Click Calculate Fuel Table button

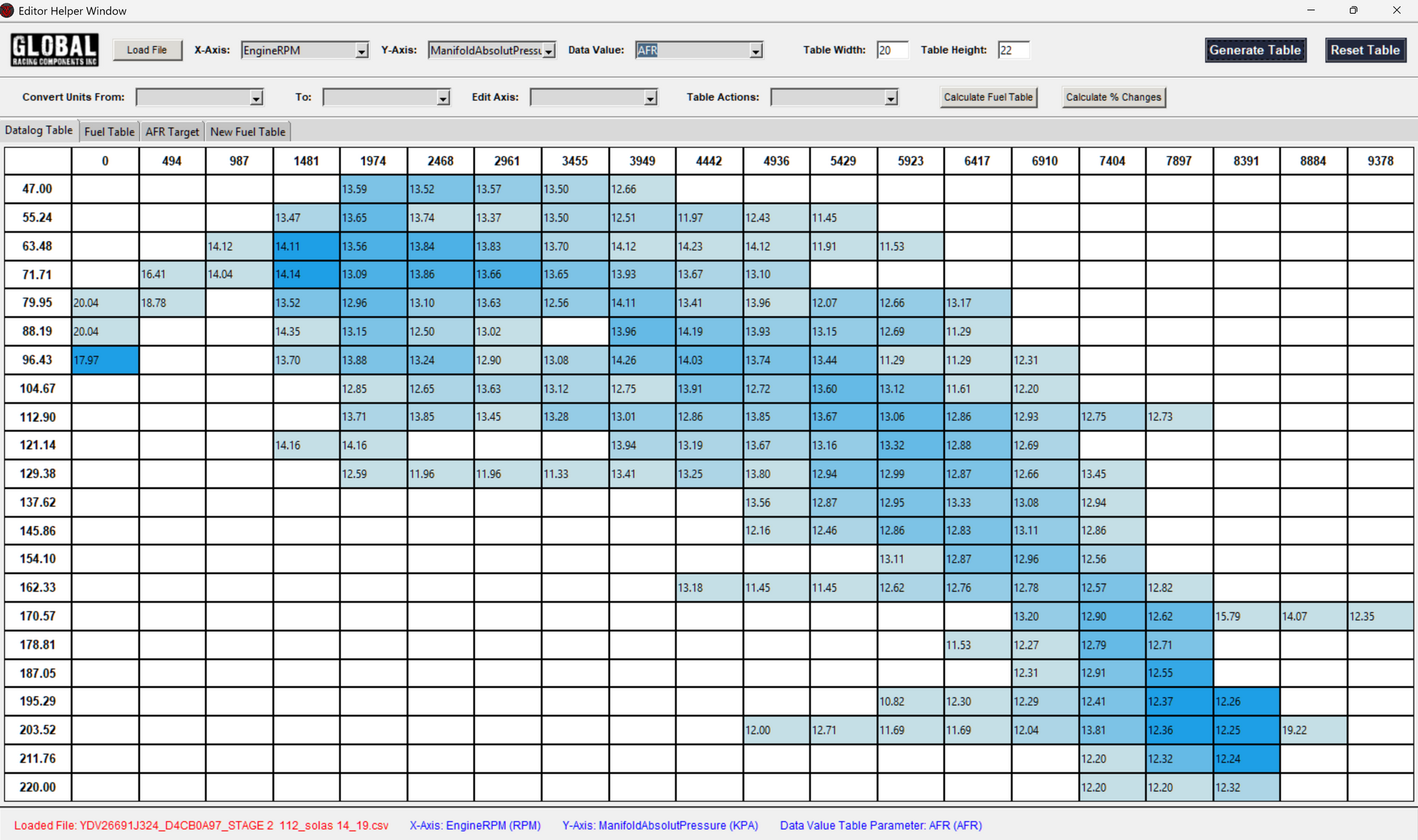click(988, 97)
